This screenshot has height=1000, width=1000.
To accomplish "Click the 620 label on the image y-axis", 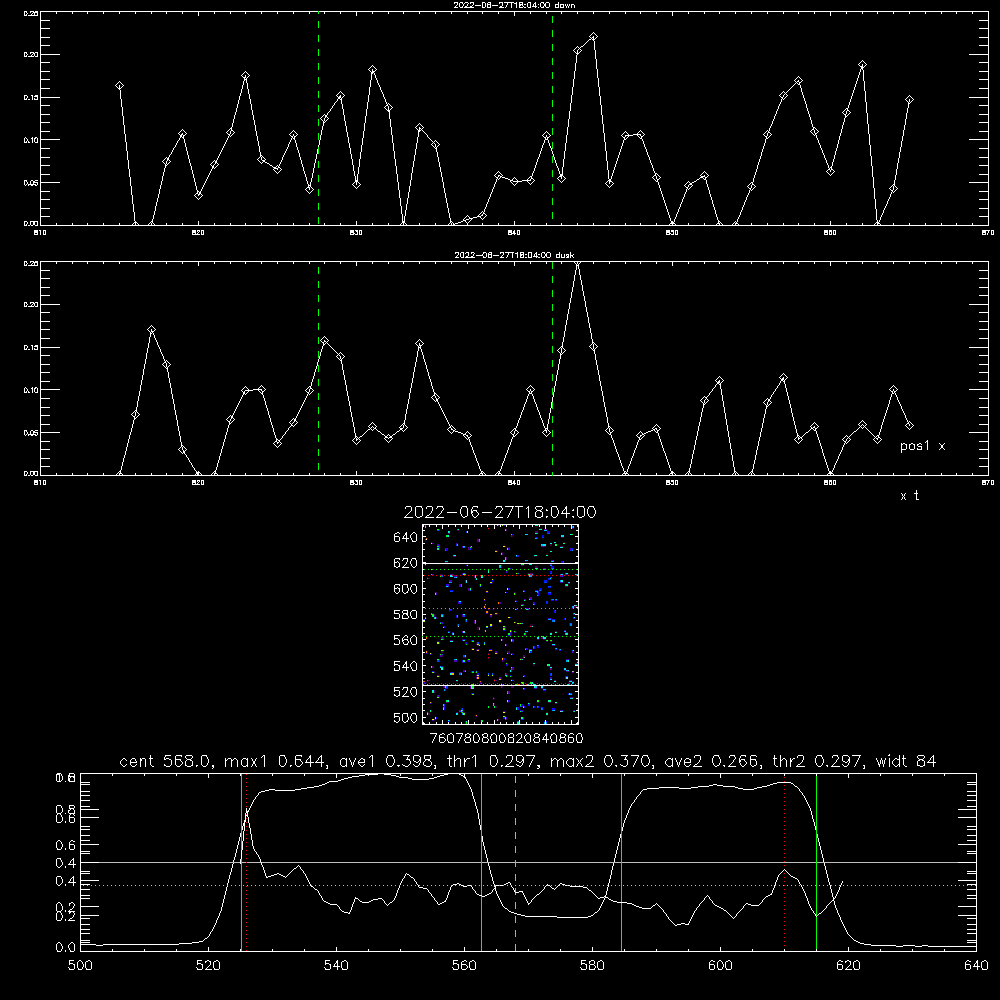I will 406,563.
